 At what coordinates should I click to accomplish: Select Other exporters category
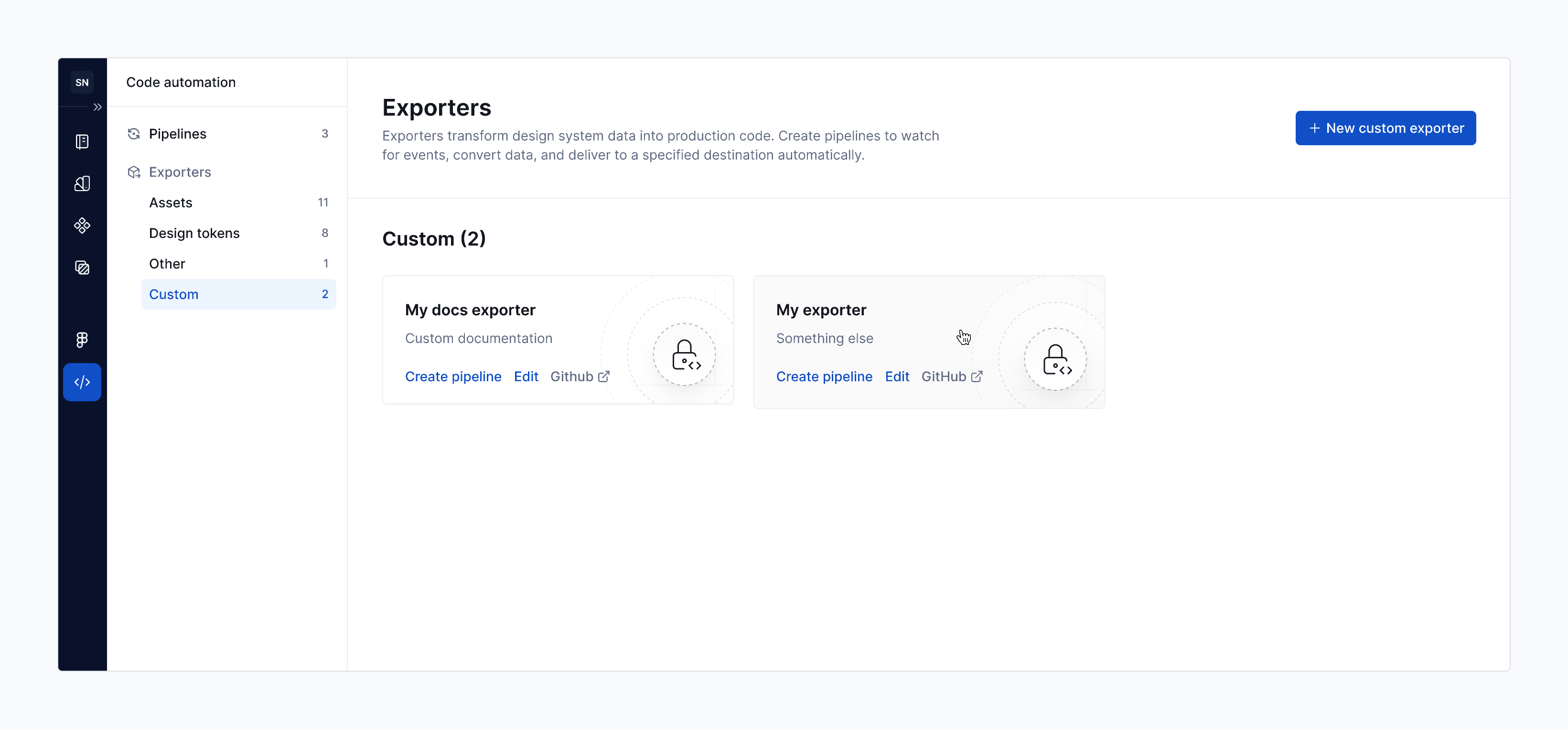(x=167, y=264)
